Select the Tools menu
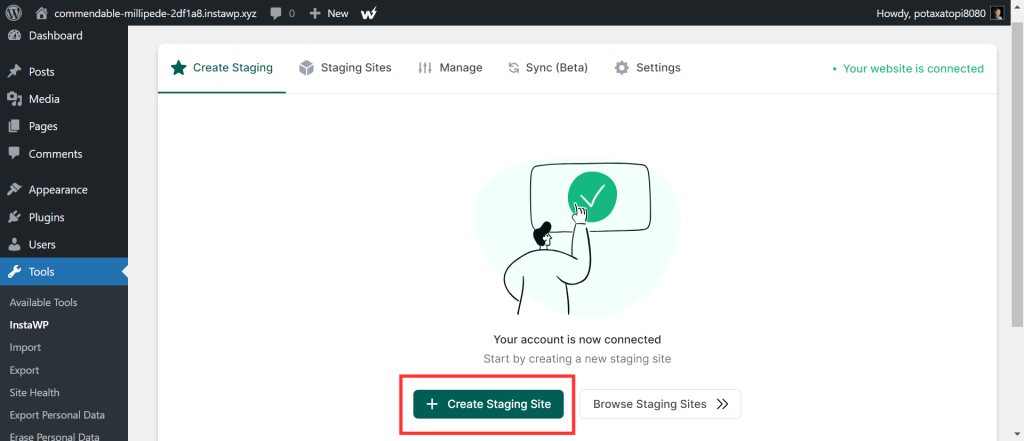The height and width of the screenshot is (441, 1024). 64,272
